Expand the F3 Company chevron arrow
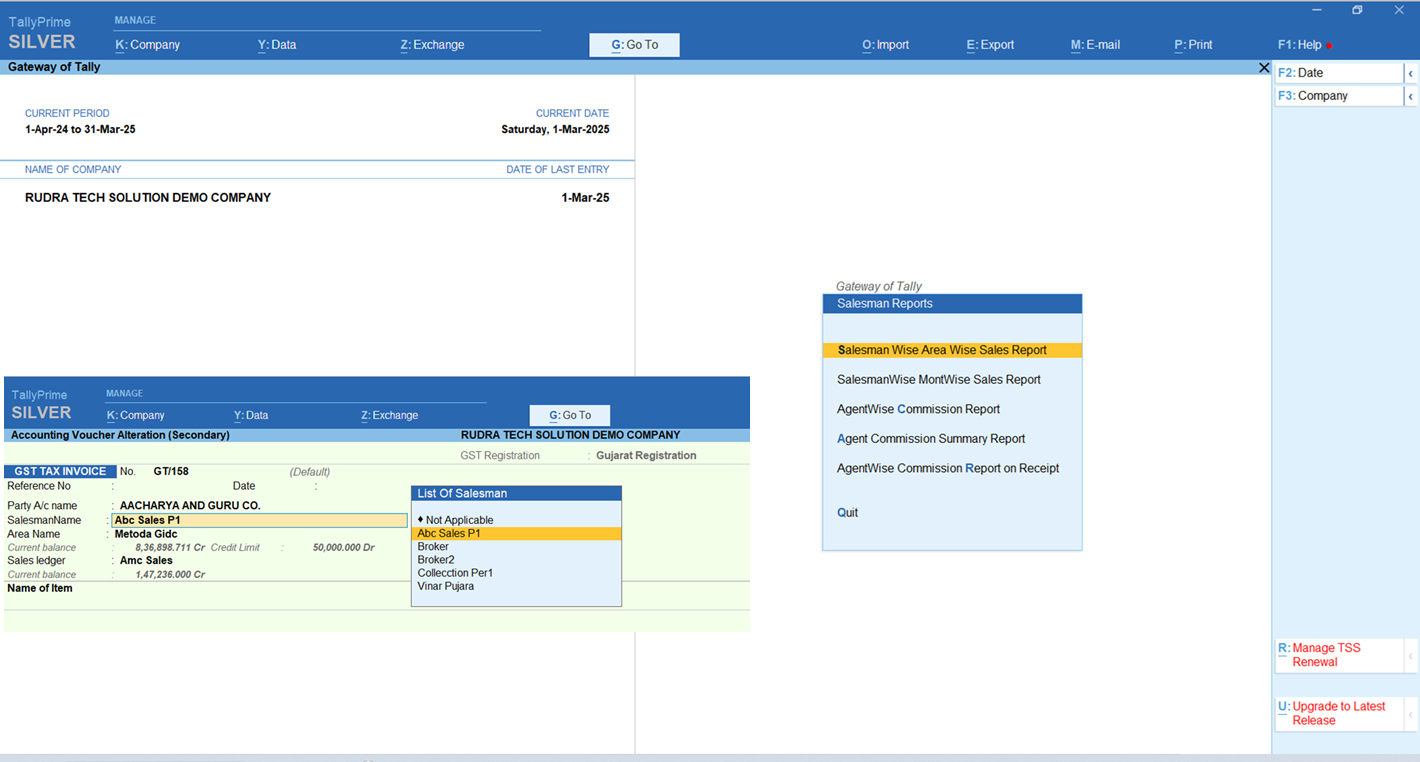The image size is (1420, 762). click(1410, 96)
